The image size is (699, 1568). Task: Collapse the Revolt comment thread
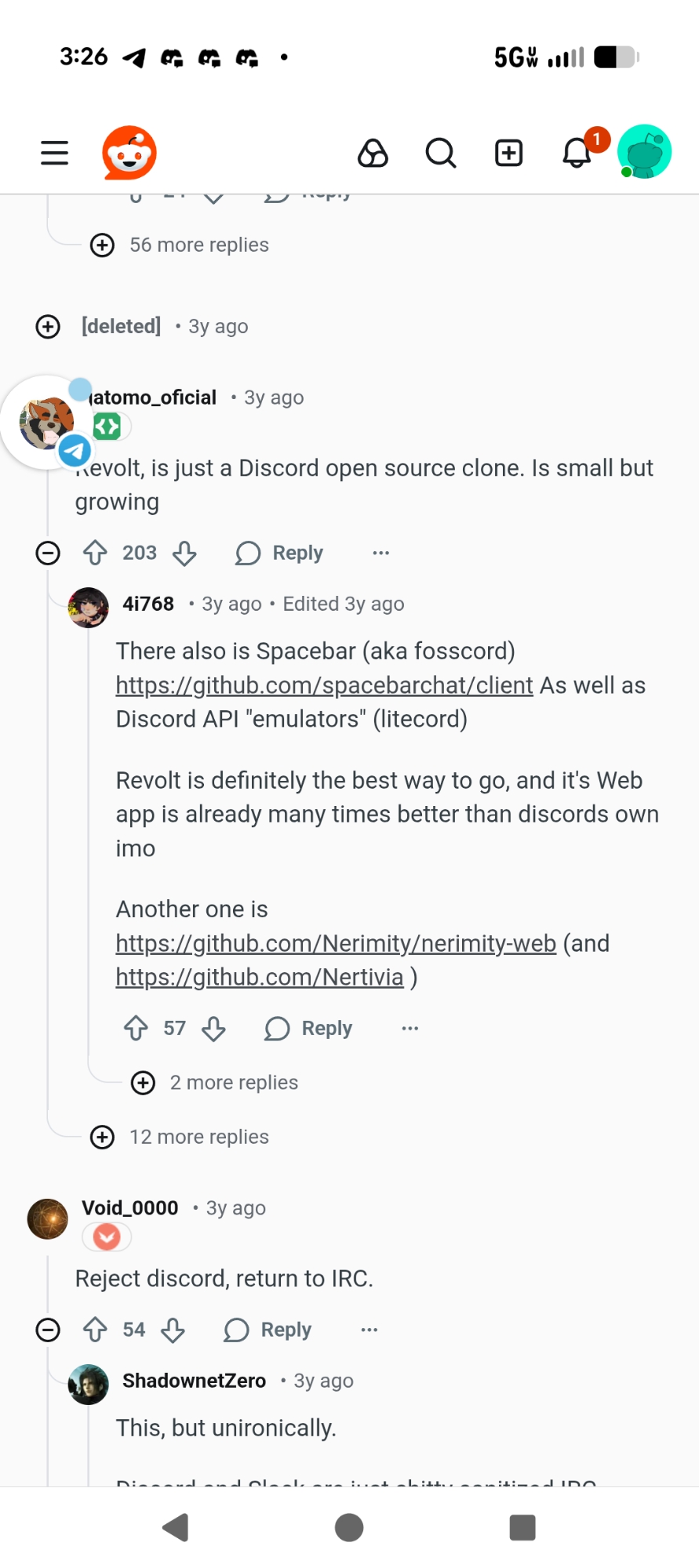tap(48, 553)
